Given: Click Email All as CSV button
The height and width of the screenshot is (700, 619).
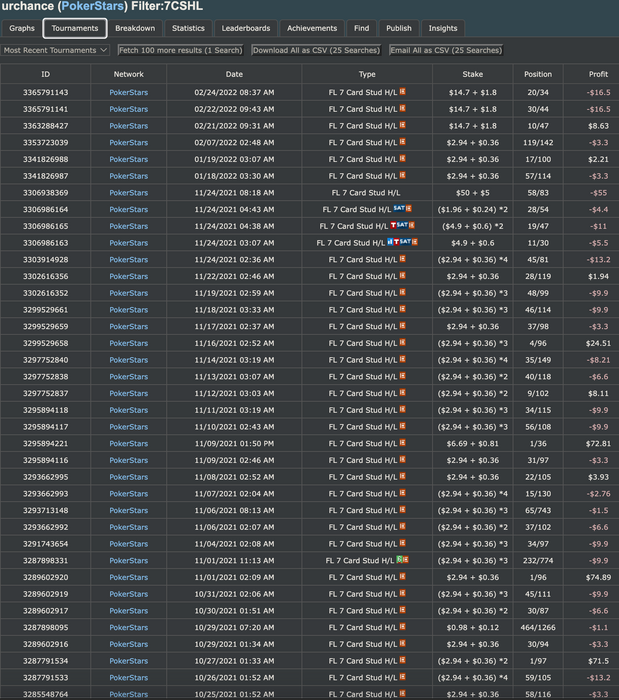Looking at the screenshot, I should [446, 50].
